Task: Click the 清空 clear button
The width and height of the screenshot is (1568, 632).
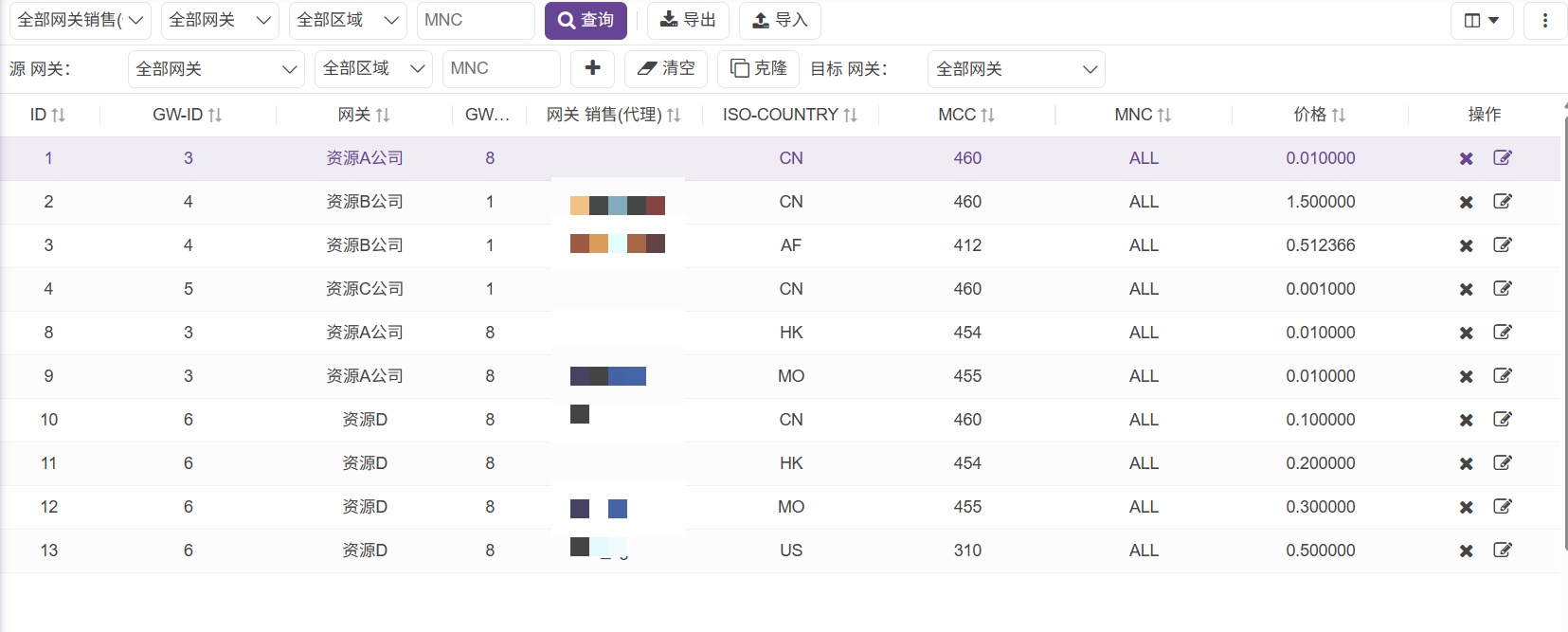Action: (x=666, y=68)
